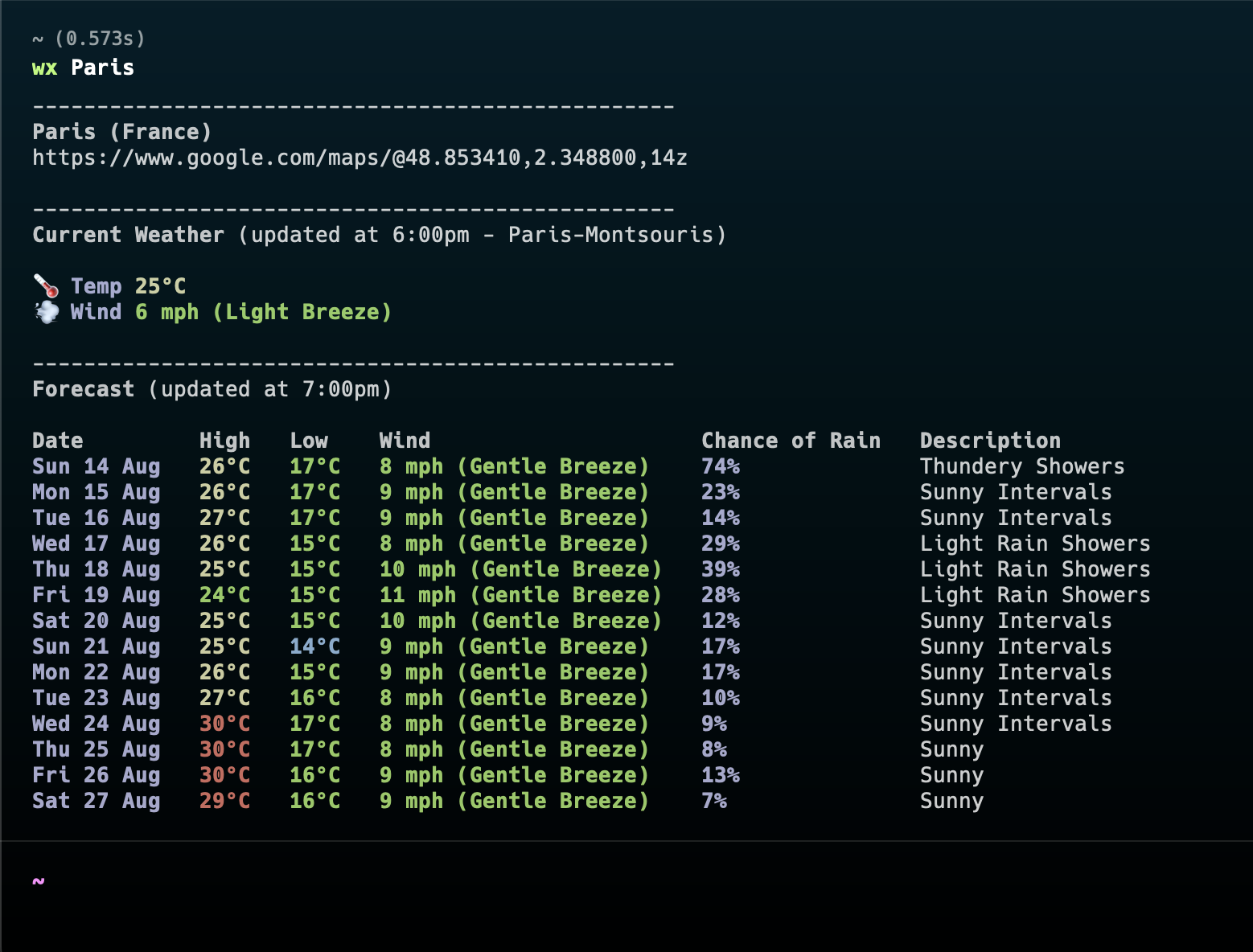This screenshot has height=952, width=1253.
Task: Click the 74% chance of rain value
Action: click(721, 466)
